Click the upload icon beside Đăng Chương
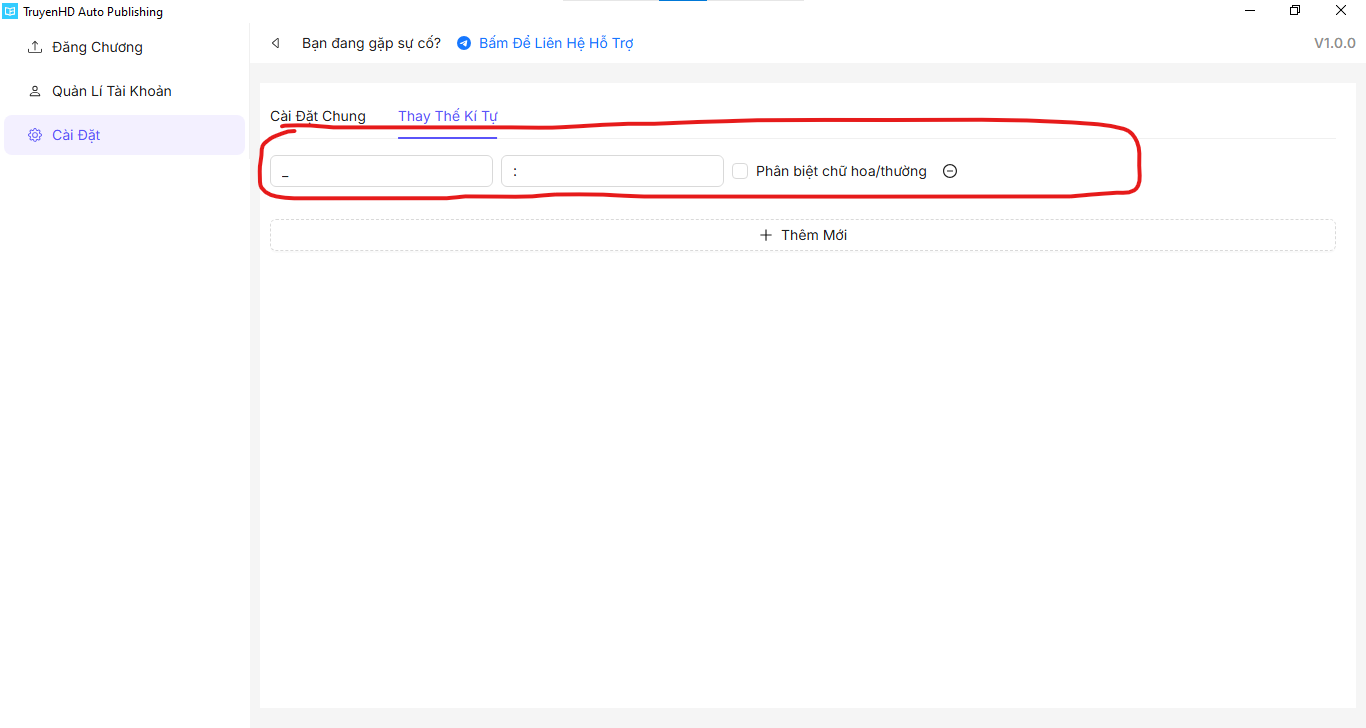 pyautogui.click(x=35, y=47)
